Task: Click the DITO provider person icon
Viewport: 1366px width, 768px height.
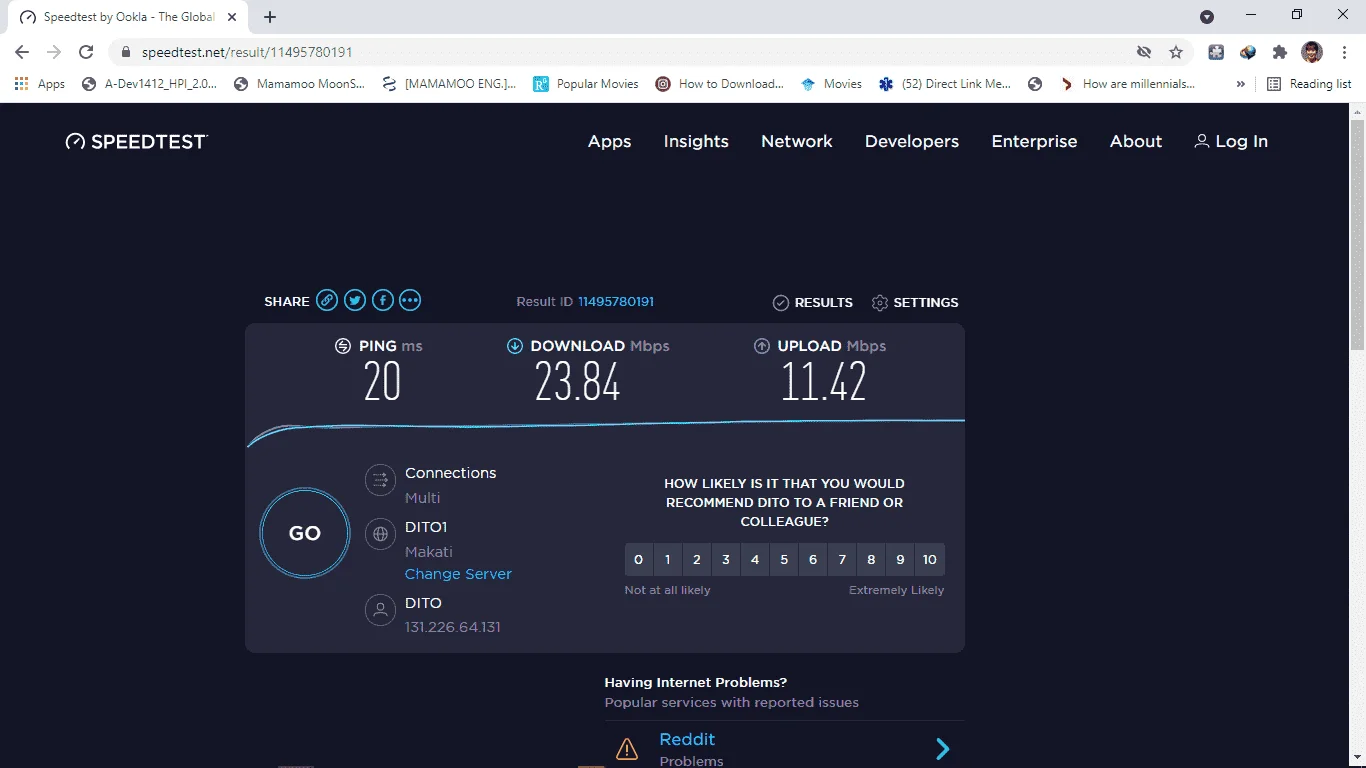Action: [x=380, y=610]
